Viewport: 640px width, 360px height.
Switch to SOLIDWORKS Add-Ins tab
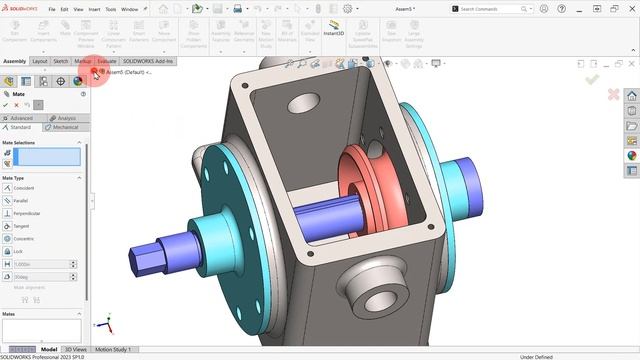click(x=148, y=61)
